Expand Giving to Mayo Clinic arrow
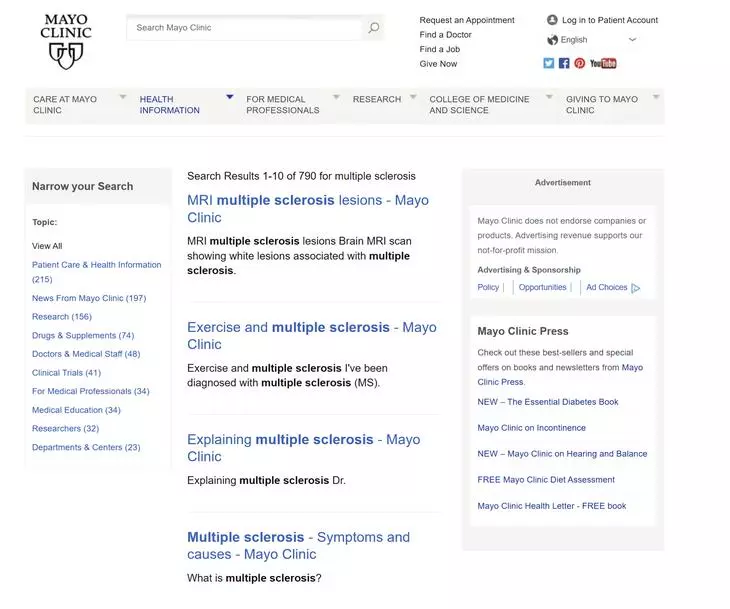 [656, 97]
